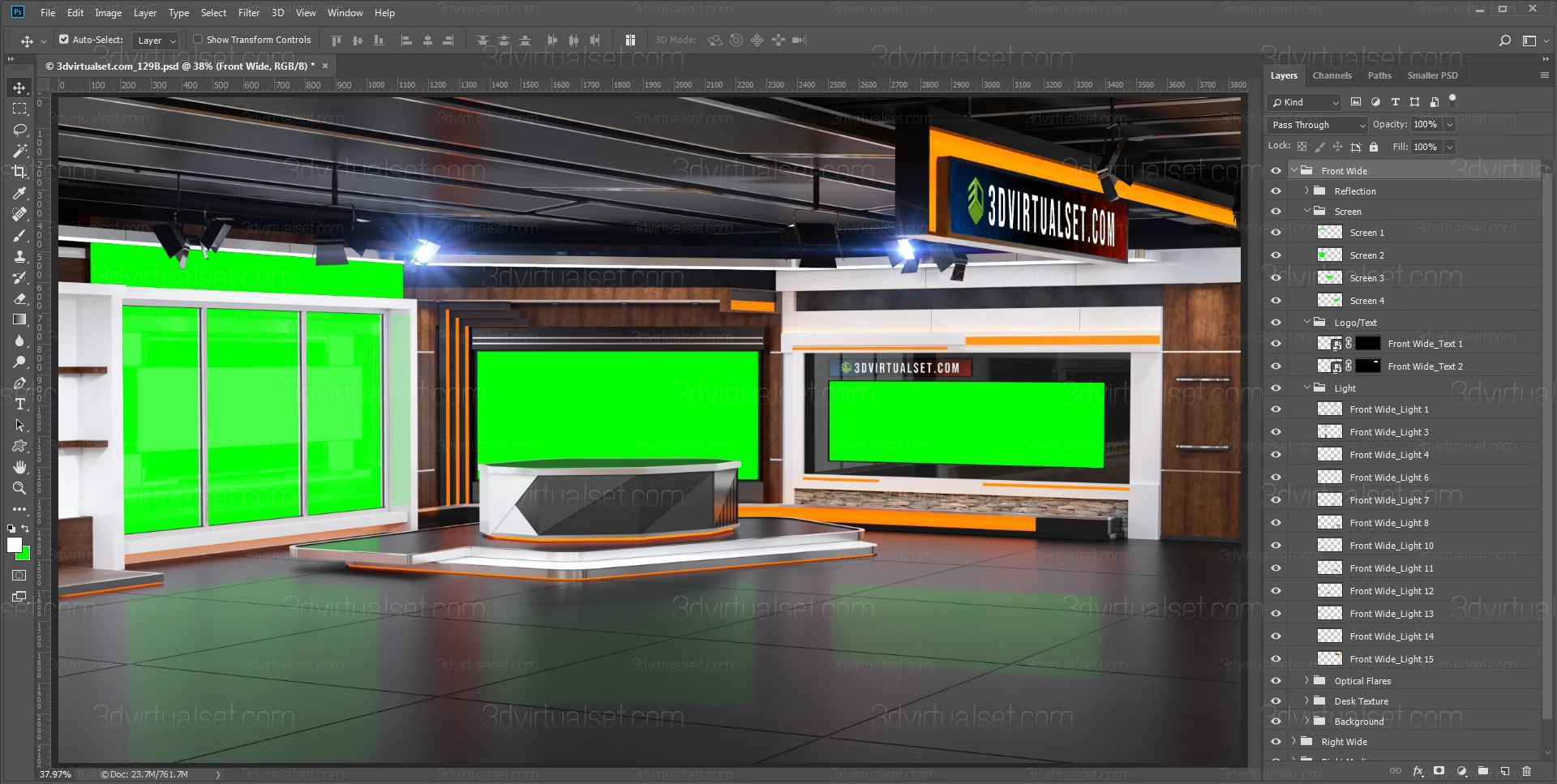Select the Blur tool
The image size is (1557, 784).
point(19,341)
